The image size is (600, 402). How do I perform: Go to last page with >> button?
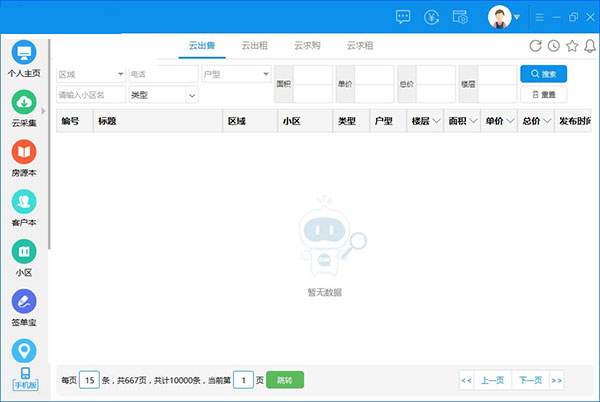click(x=556, y=380)
